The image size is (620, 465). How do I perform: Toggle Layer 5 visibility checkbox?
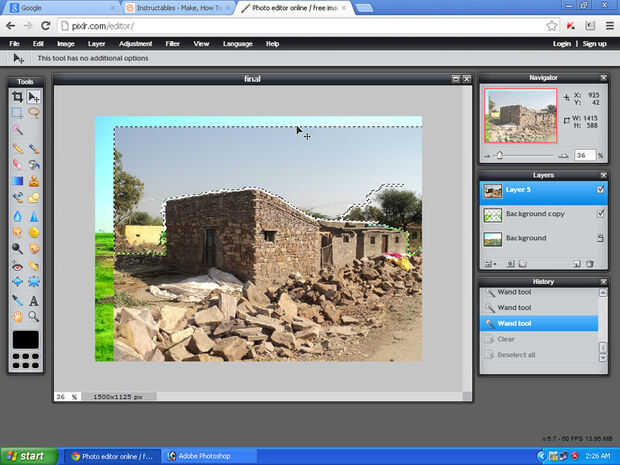pyautogui.click(x=600, y=190)
